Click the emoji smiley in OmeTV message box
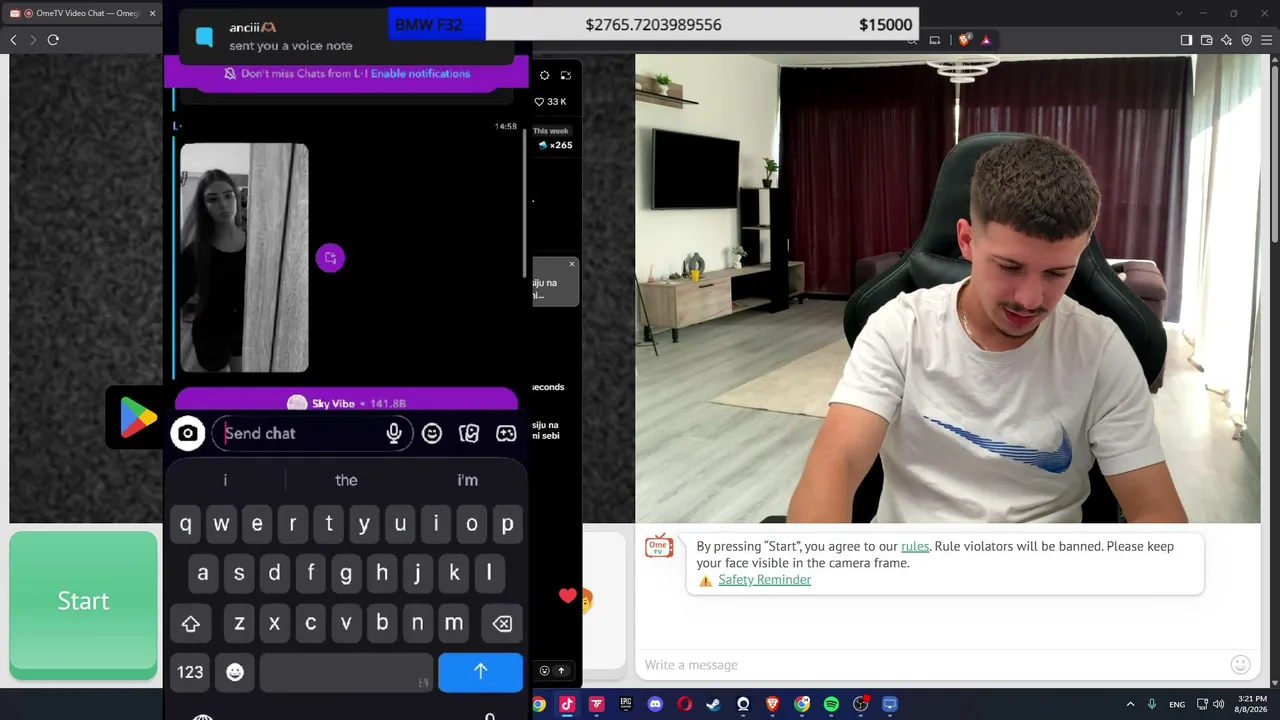This screenshot has height=720, width=1280. tap(1240, 665)
